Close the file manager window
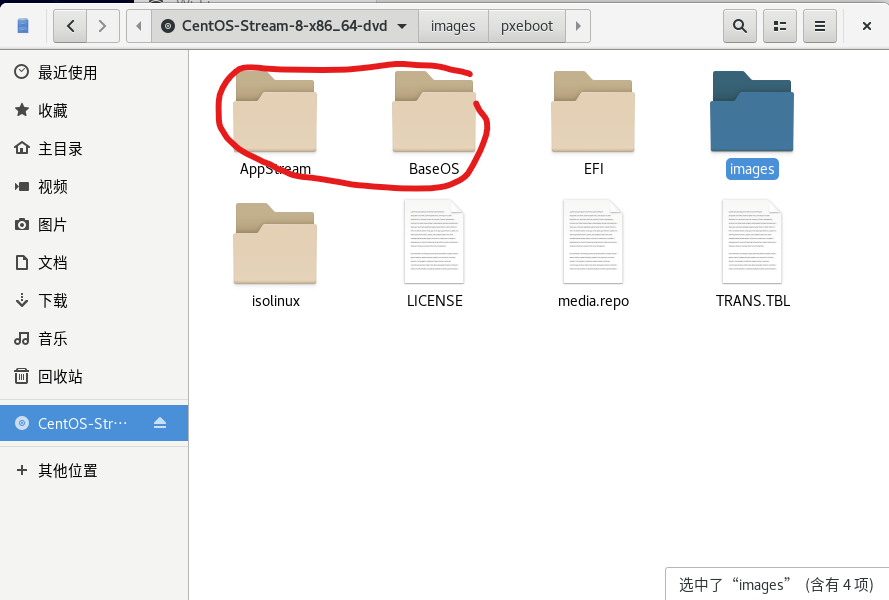 click(866, 26)
